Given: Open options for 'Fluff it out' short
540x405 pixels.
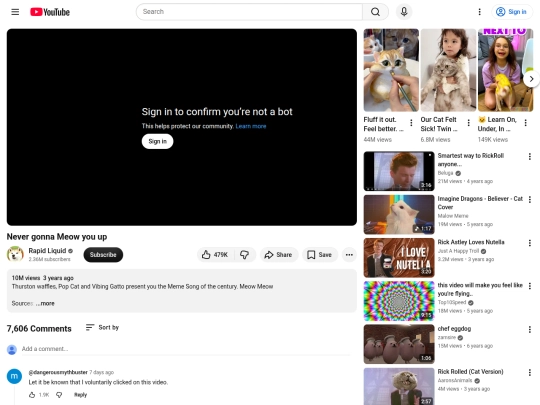Looking at the screenshot, I should (x=411, y=123).
